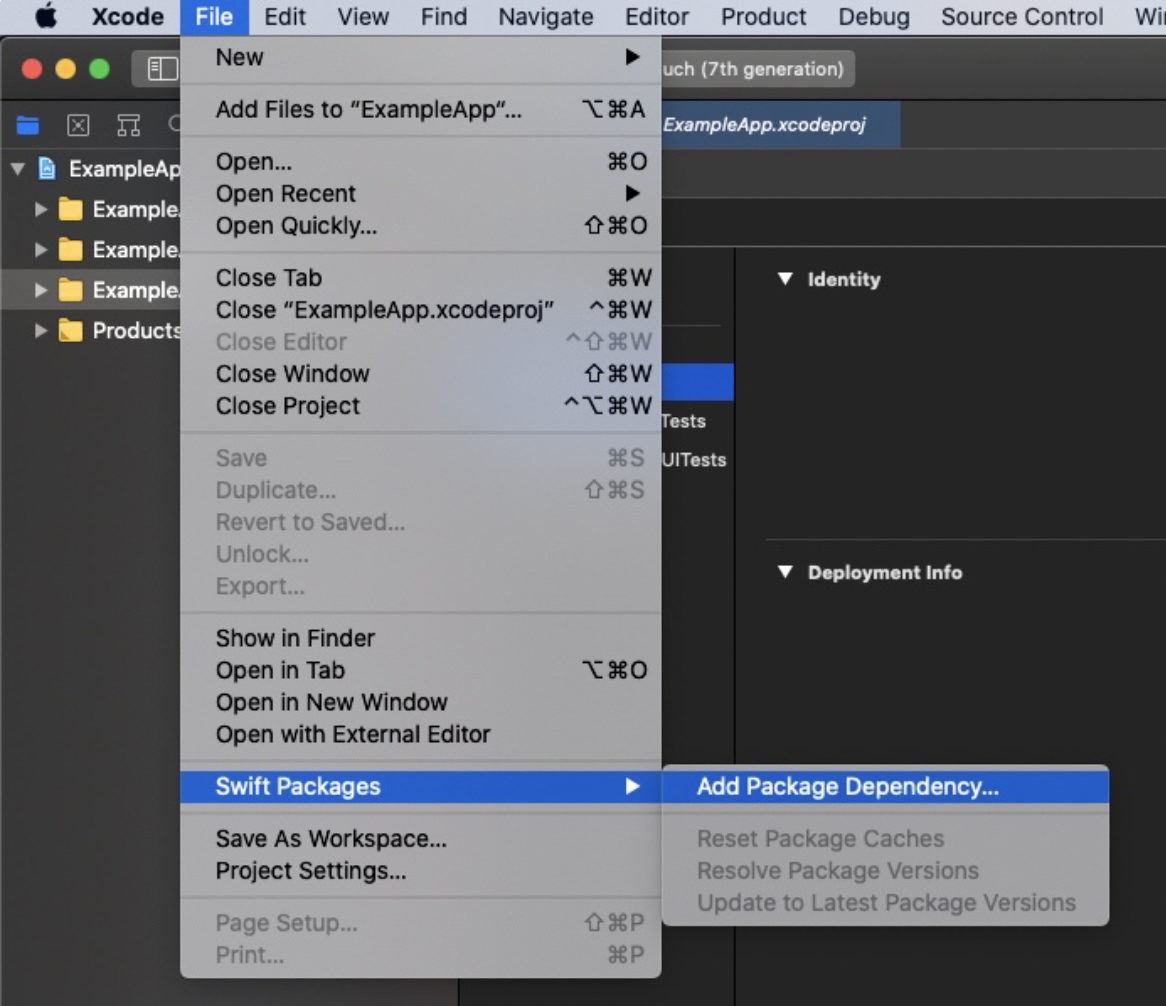Choose Show in Finder
The height and width of the screenshot is (1006, 1166).
pos(420,638)
